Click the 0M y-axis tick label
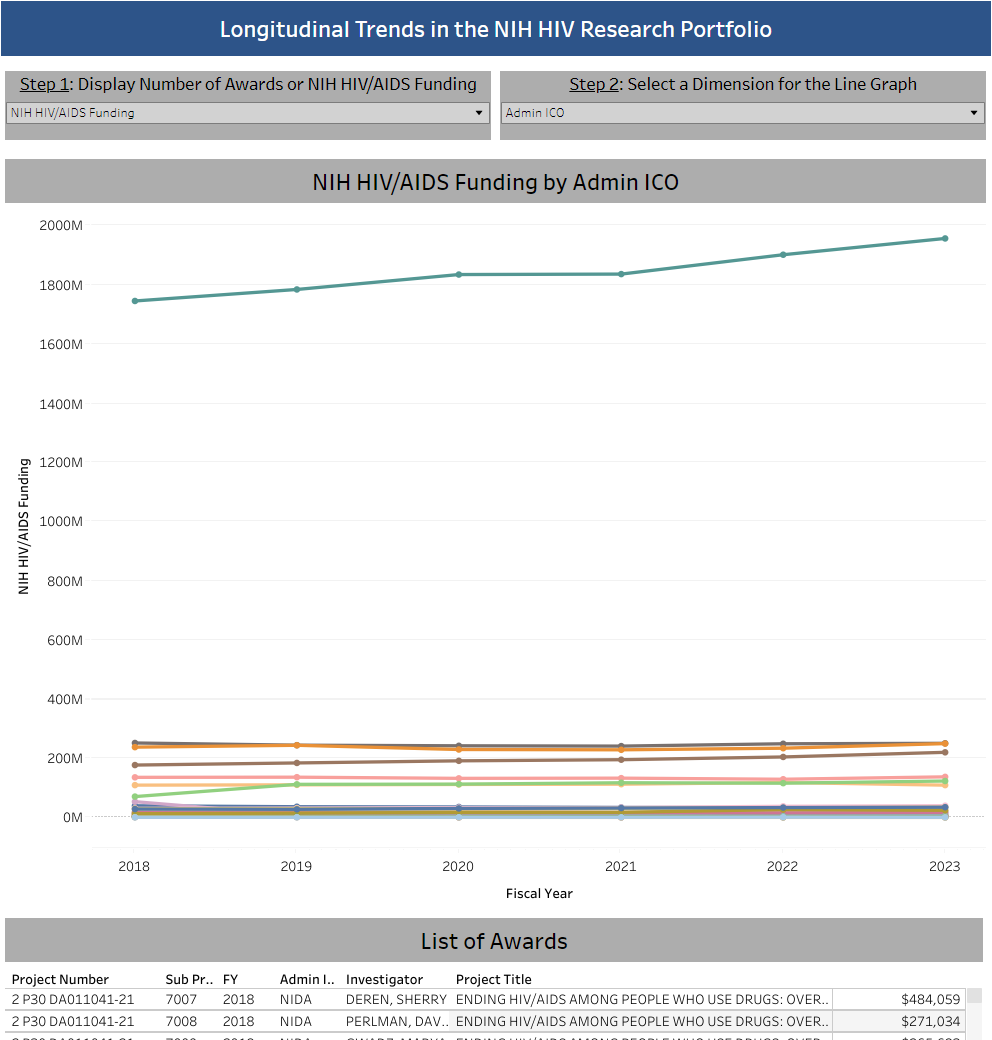 click(x=73, y=818)
